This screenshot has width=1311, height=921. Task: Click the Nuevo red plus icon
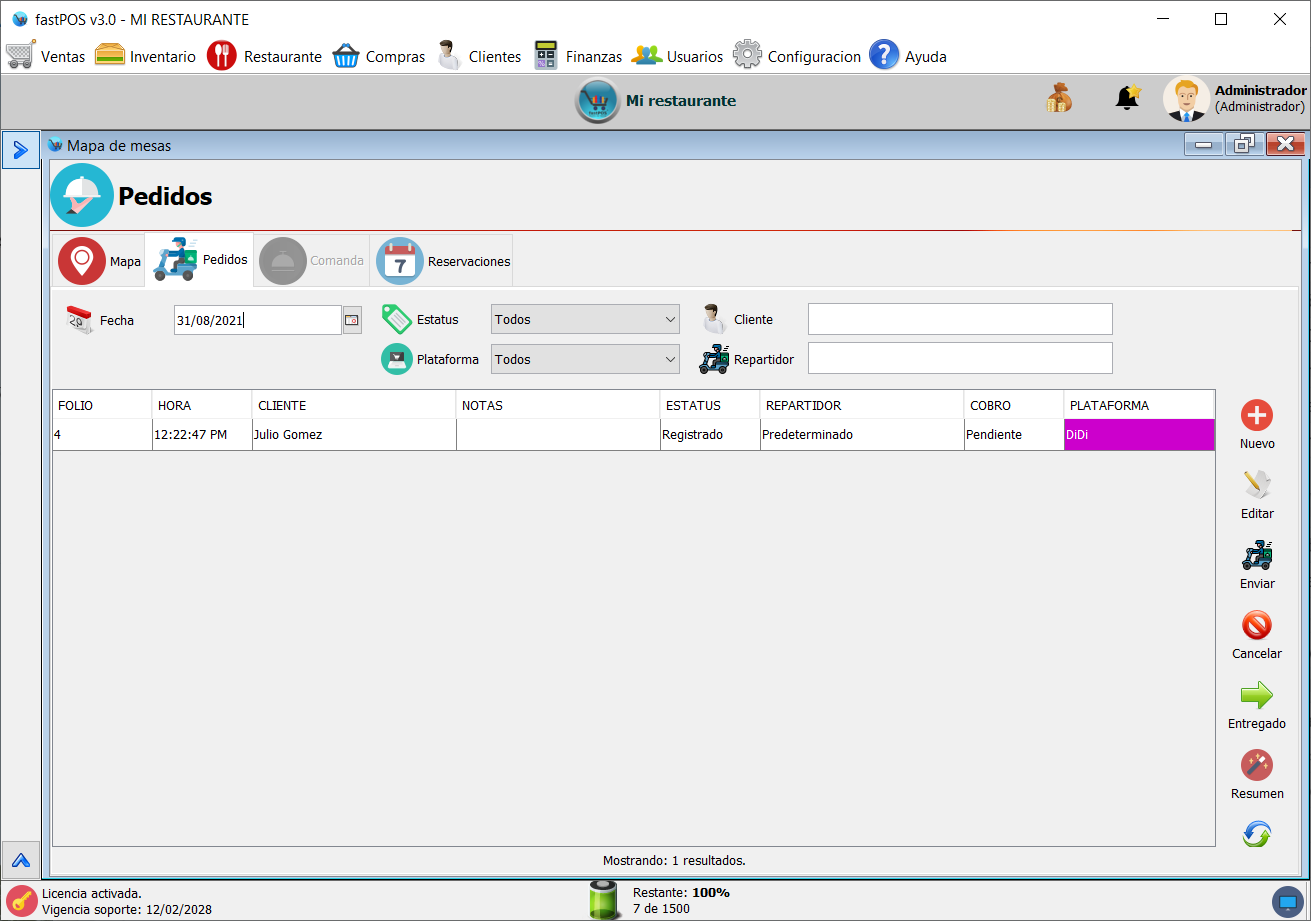point(1257,415)
